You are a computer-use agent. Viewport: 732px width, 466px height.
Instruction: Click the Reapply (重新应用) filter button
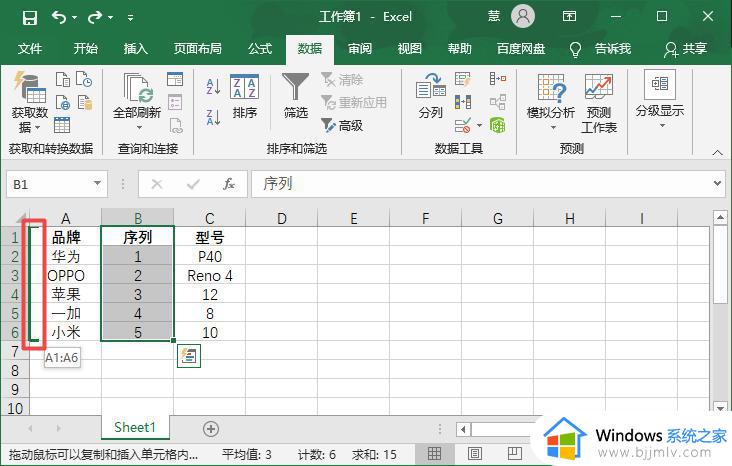[354, 102]
